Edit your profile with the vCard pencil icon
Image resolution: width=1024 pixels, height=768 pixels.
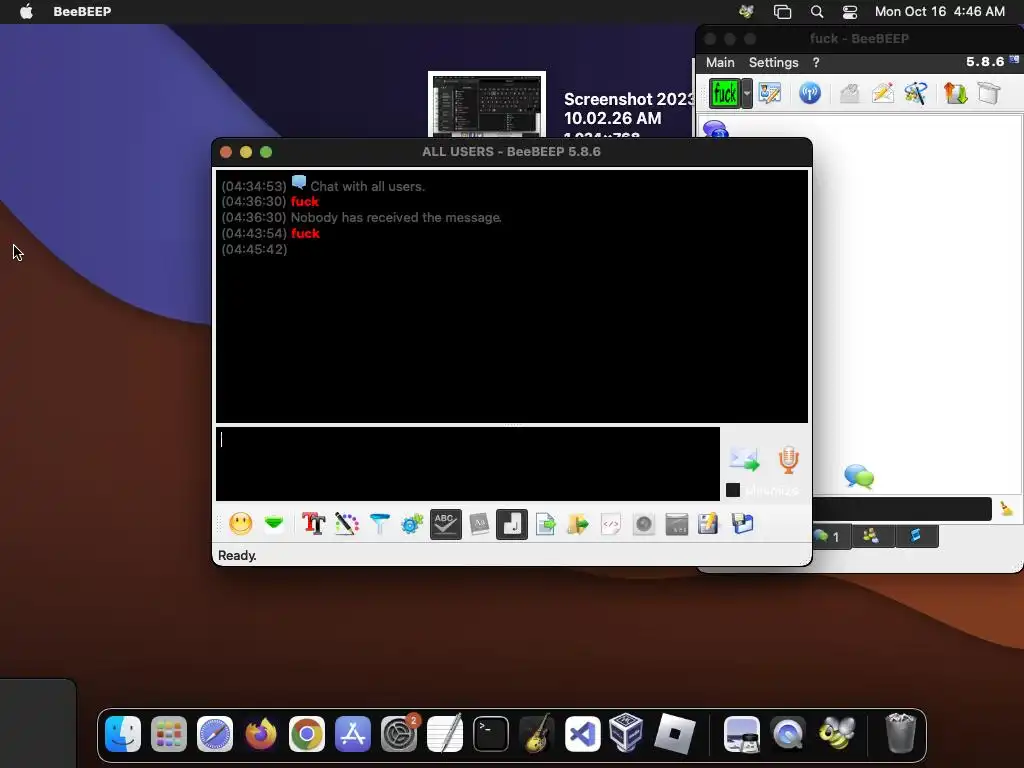769,93
